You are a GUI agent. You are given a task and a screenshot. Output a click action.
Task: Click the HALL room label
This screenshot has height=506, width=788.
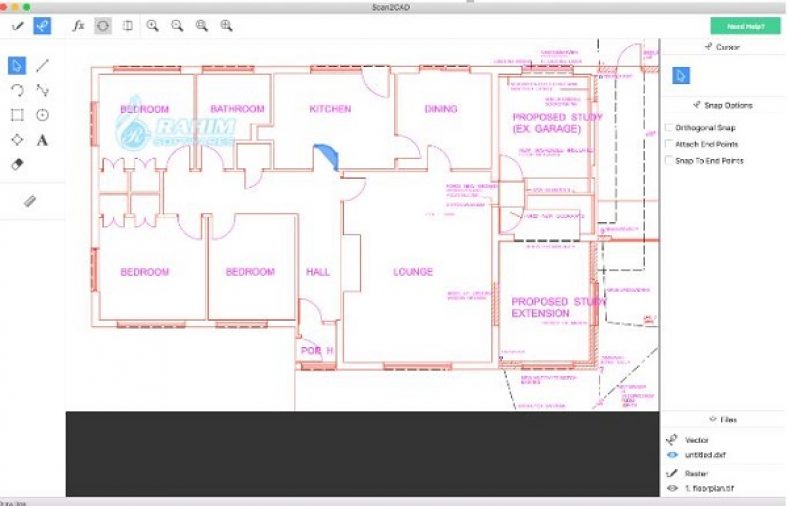click(x=318, y=272)
